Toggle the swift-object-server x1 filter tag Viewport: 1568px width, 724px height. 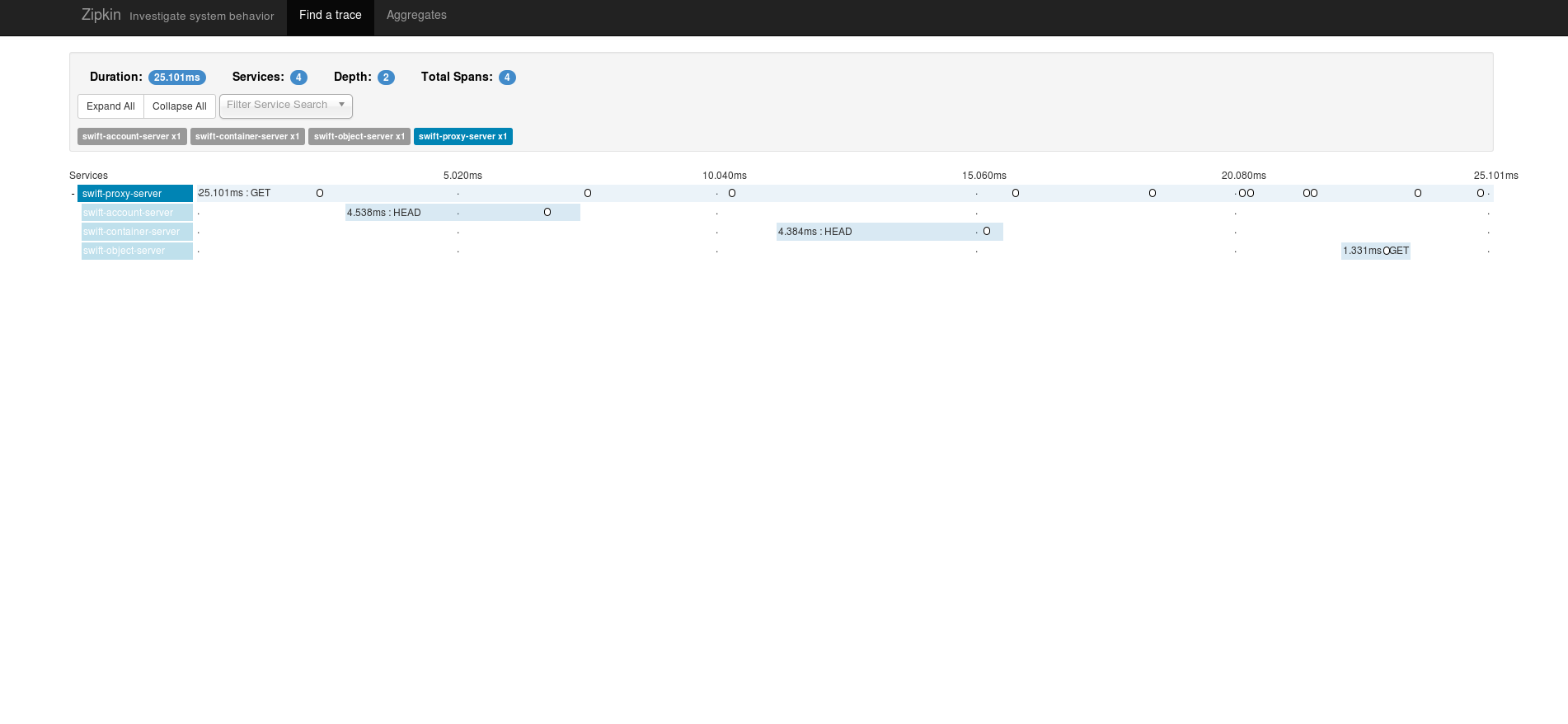click(x=359, y=137)
